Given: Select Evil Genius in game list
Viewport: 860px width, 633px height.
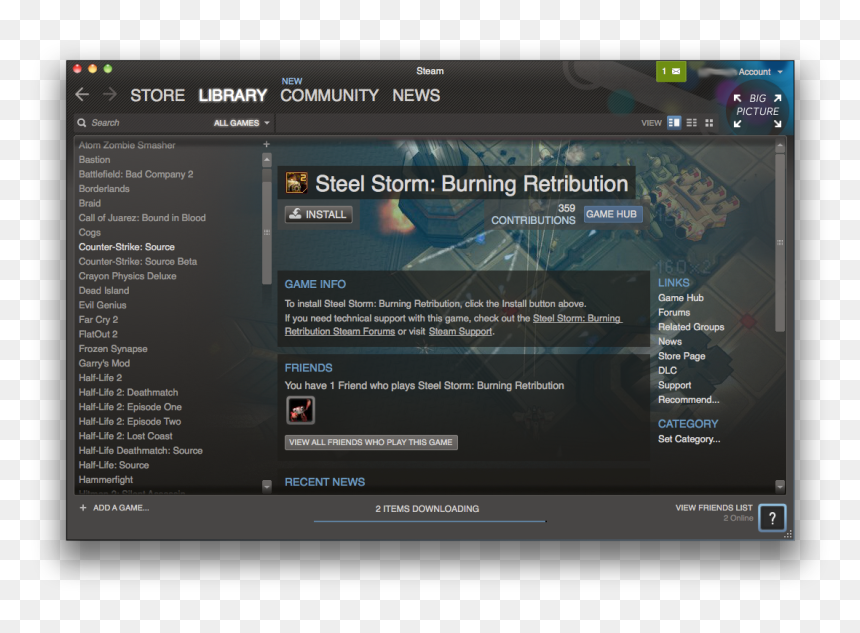Looking at the screenshot, I should click(102, 305).
